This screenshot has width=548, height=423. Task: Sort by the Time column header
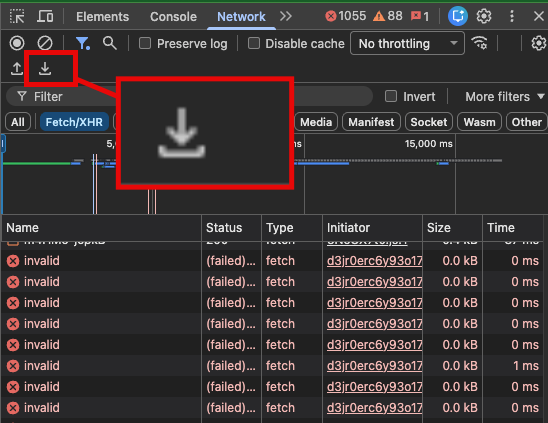pos(513,228)
